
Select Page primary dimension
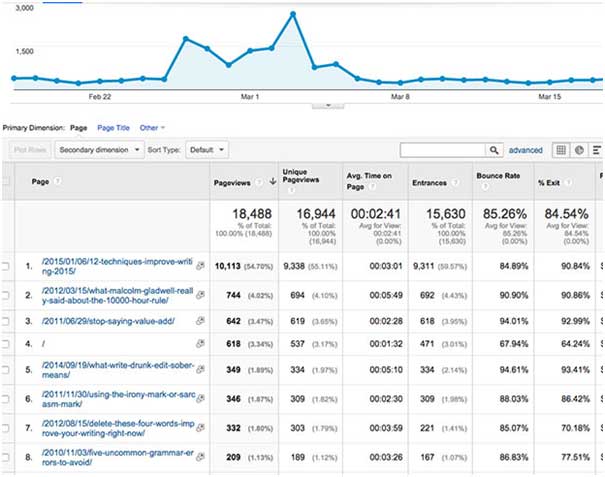tap(78, 128)
